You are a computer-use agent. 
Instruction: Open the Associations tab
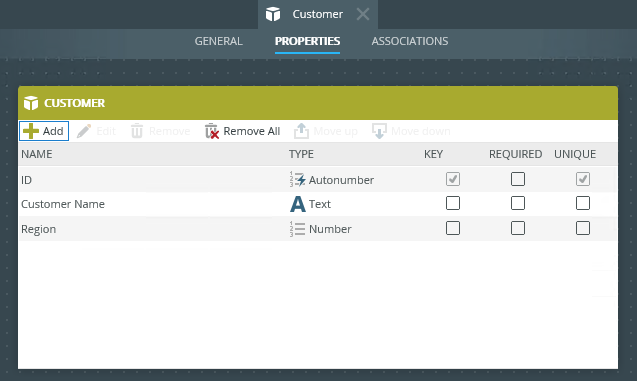click(x=410, y=41)
